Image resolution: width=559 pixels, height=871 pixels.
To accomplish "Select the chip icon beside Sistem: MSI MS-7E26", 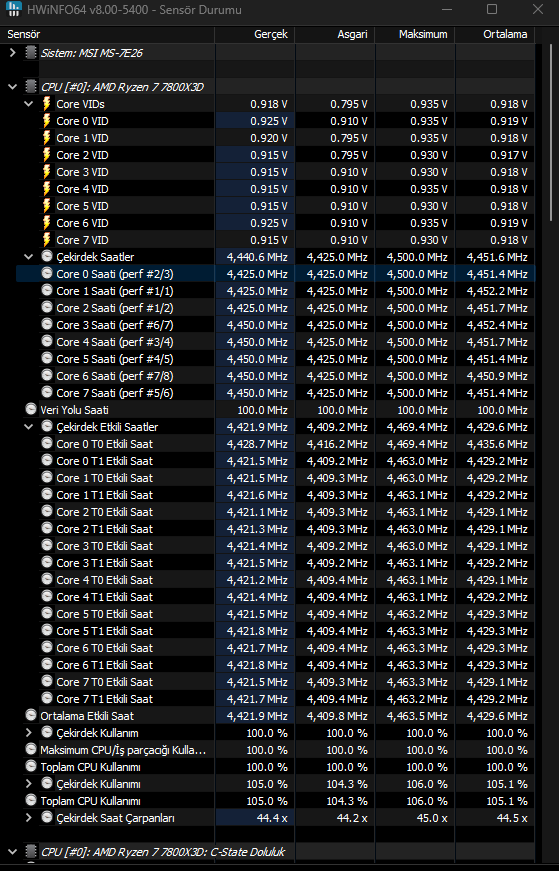I will click(31, 53).
